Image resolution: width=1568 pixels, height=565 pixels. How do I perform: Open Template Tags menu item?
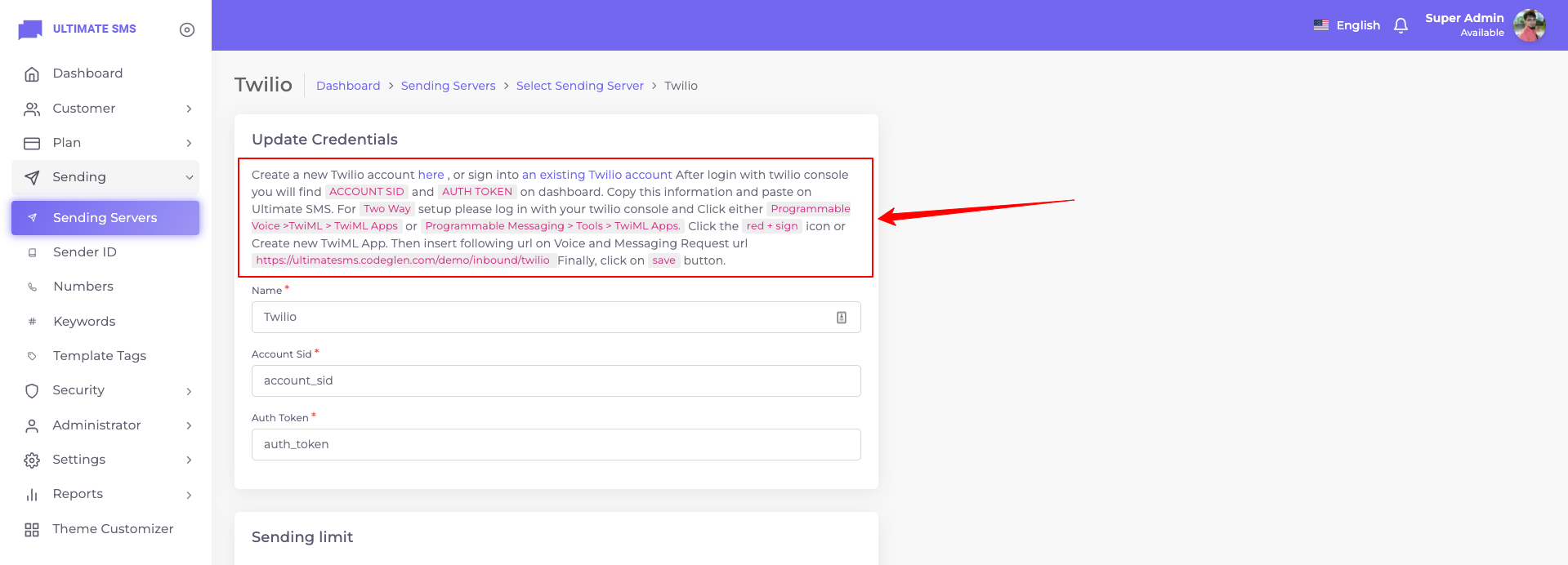(x=105, y=356)
